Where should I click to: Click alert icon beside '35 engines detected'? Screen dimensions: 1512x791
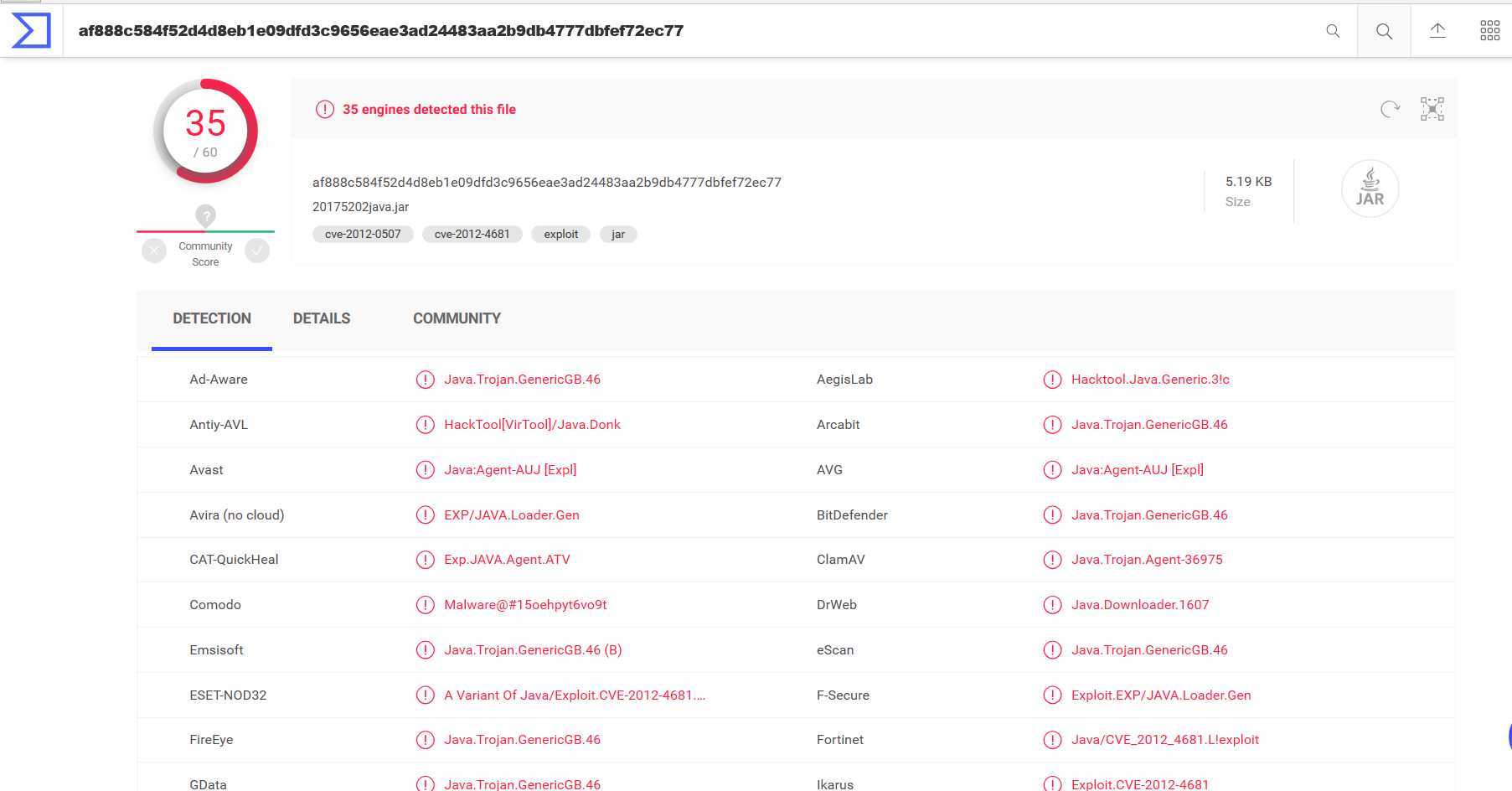(324, 110)
